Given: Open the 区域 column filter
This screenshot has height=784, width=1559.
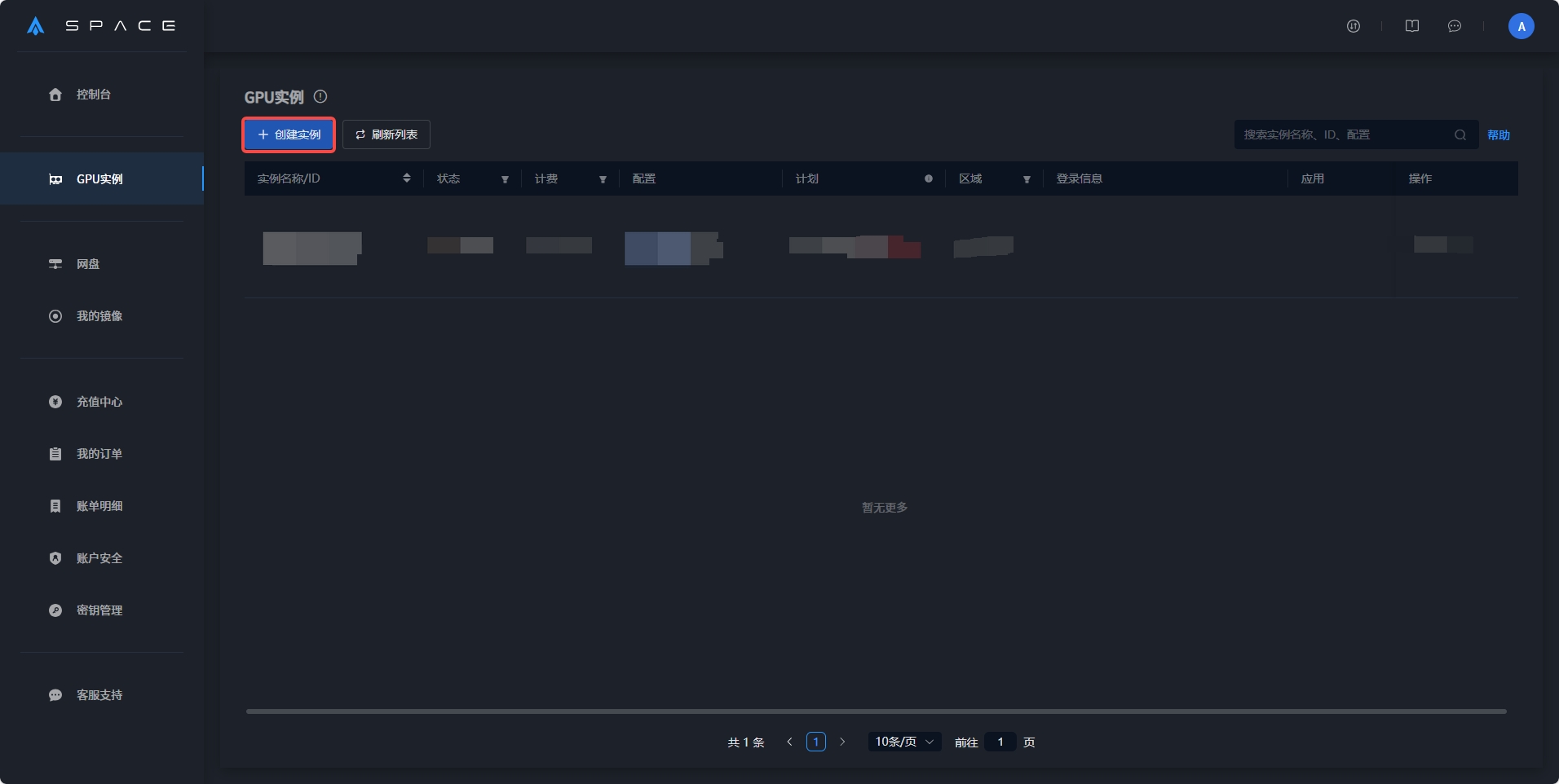Looking at the screenshot, I should point(1027,179).
